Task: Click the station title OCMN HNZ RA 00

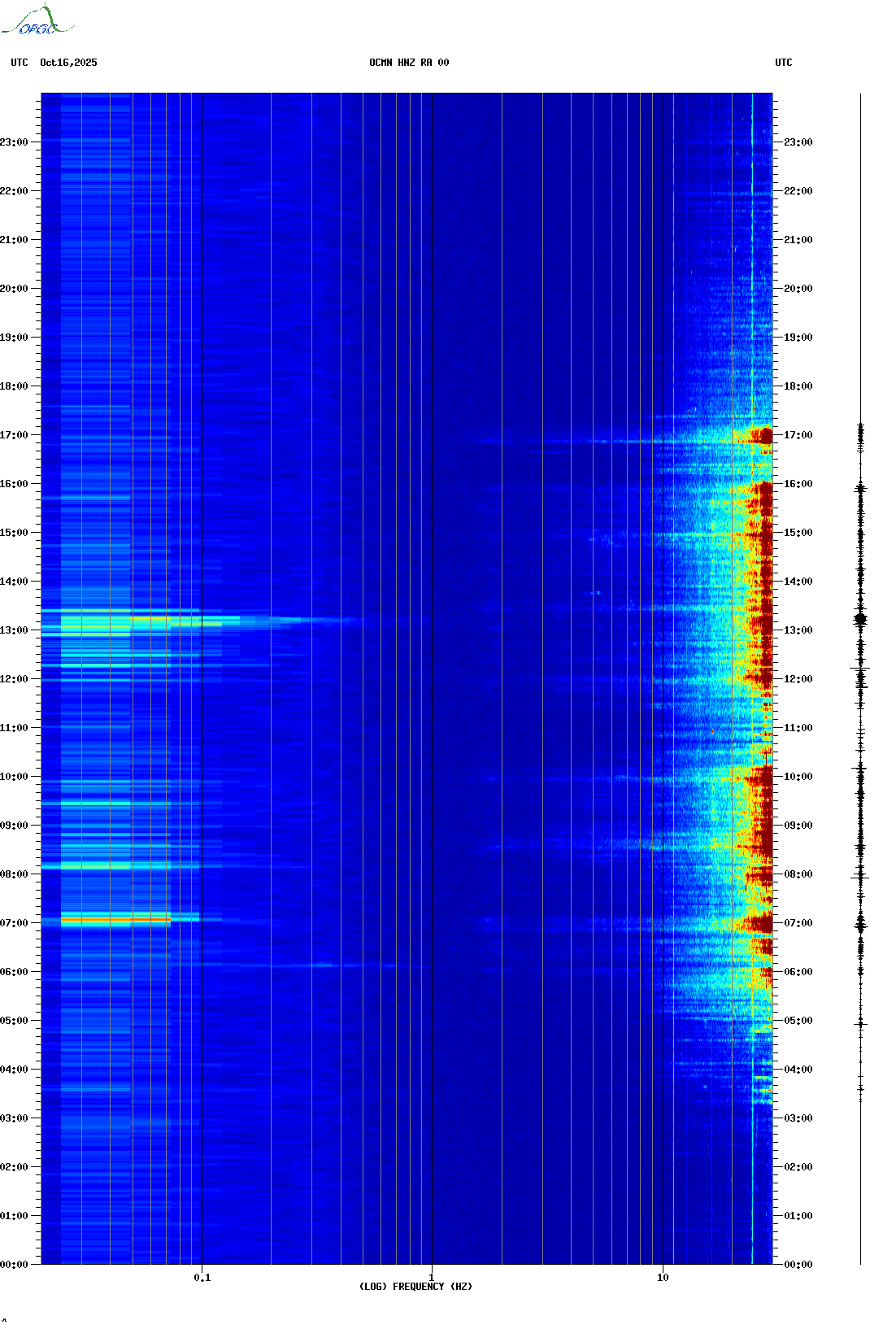Action: click(x=409, y=63)
